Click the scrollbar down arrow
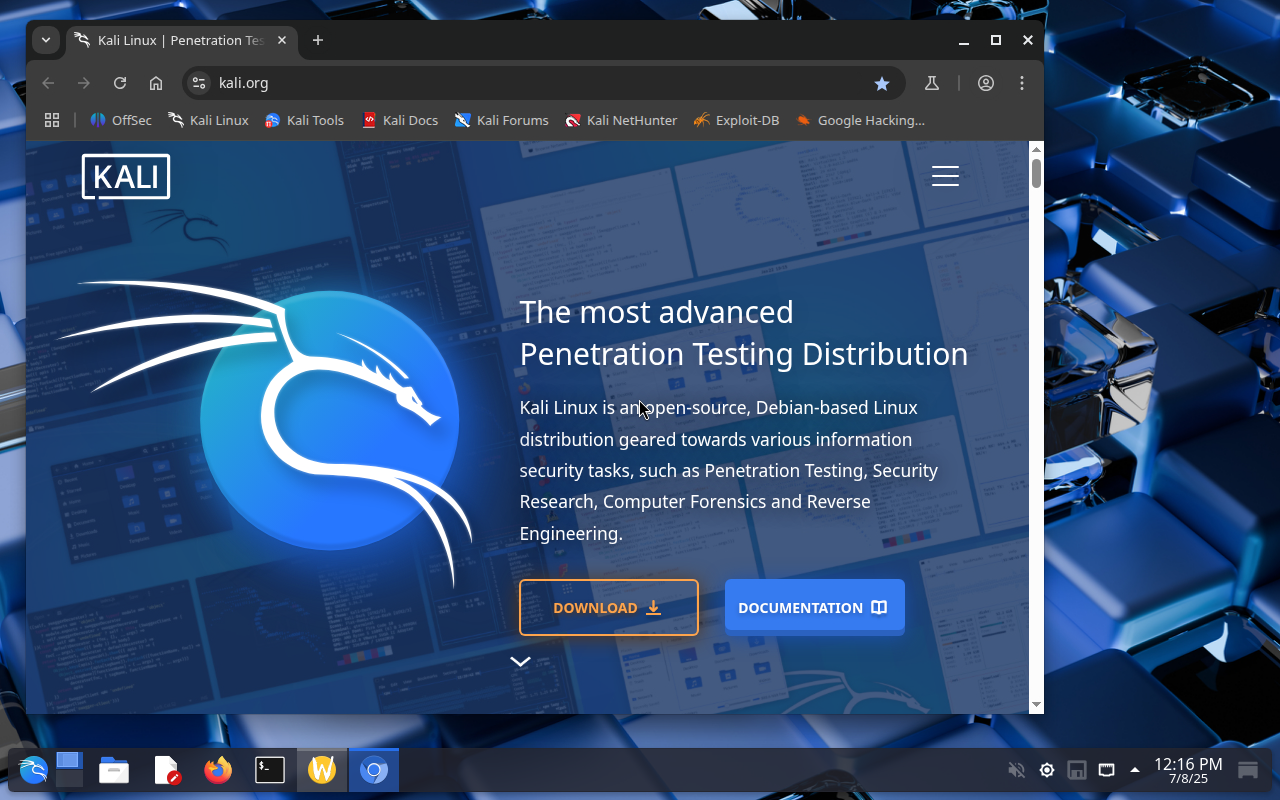The height and width of the screenshot is (800, 1280). [1036, 706]
